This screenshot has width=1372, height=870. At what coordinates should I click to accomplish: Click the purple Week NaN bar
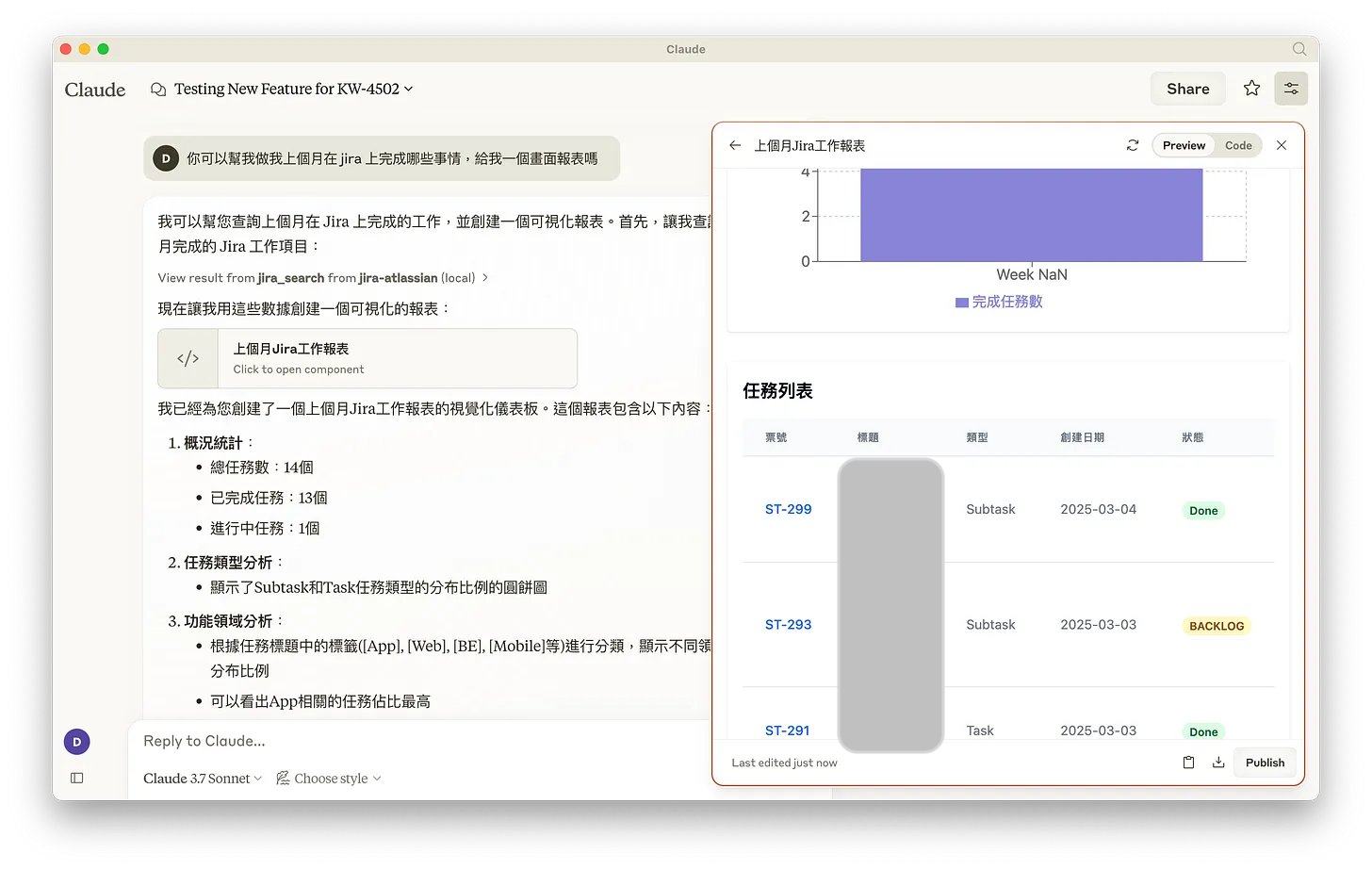(x=1031, y=215)
